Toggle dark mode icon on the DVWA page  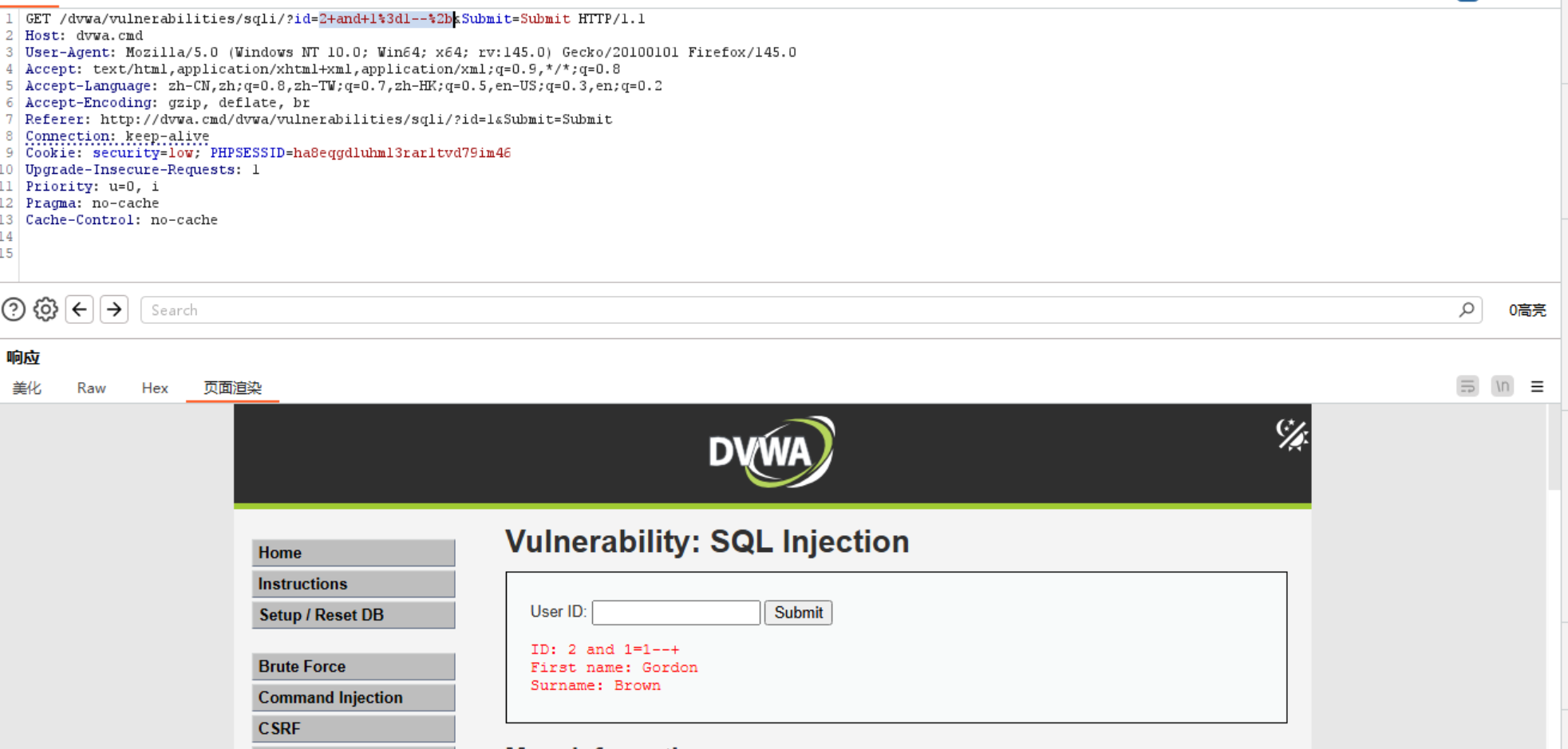[1291, 435]
